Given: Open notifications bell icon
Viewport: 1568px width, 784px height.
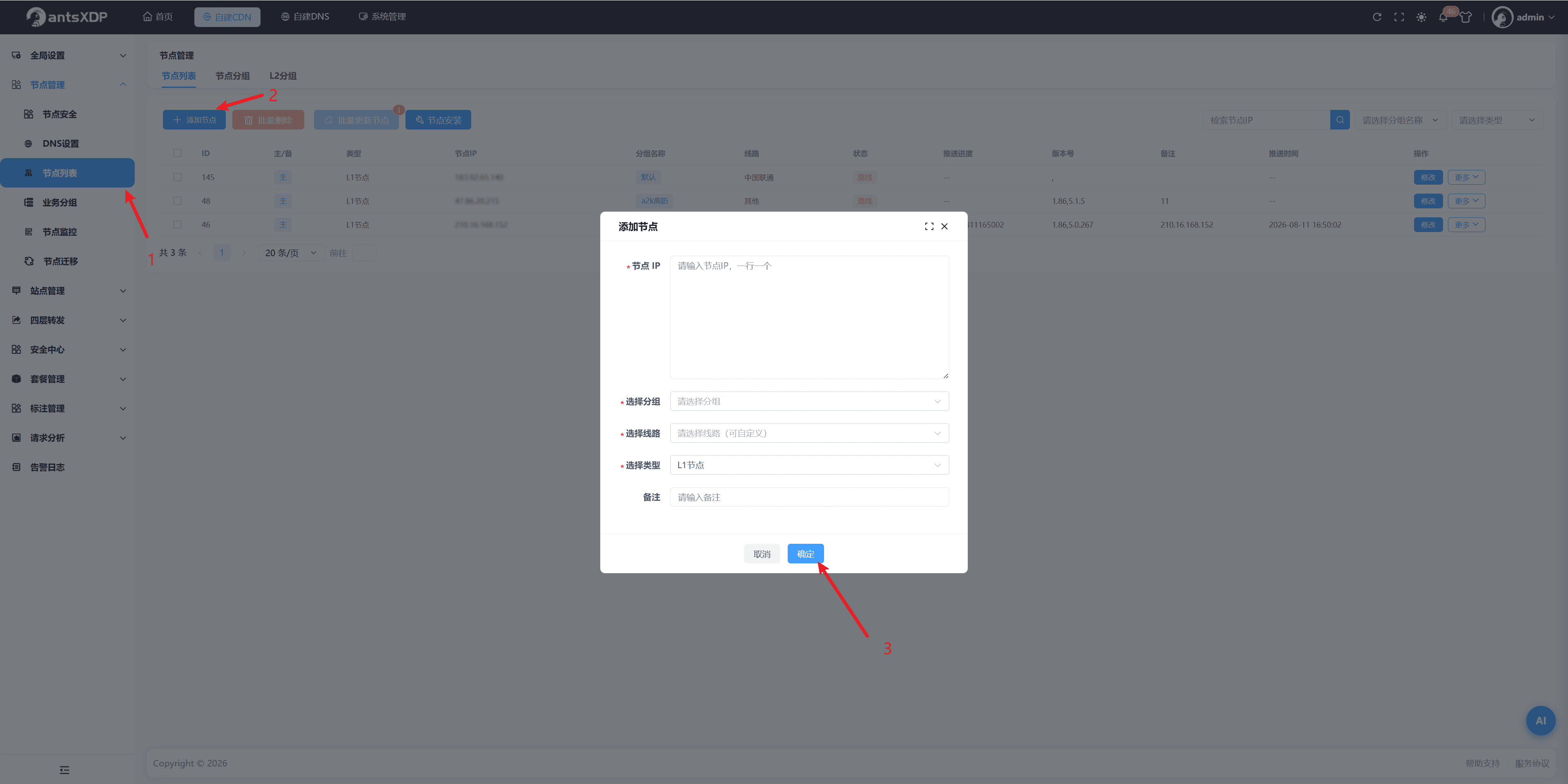Looking at the screenshot, I should 1443,17.
